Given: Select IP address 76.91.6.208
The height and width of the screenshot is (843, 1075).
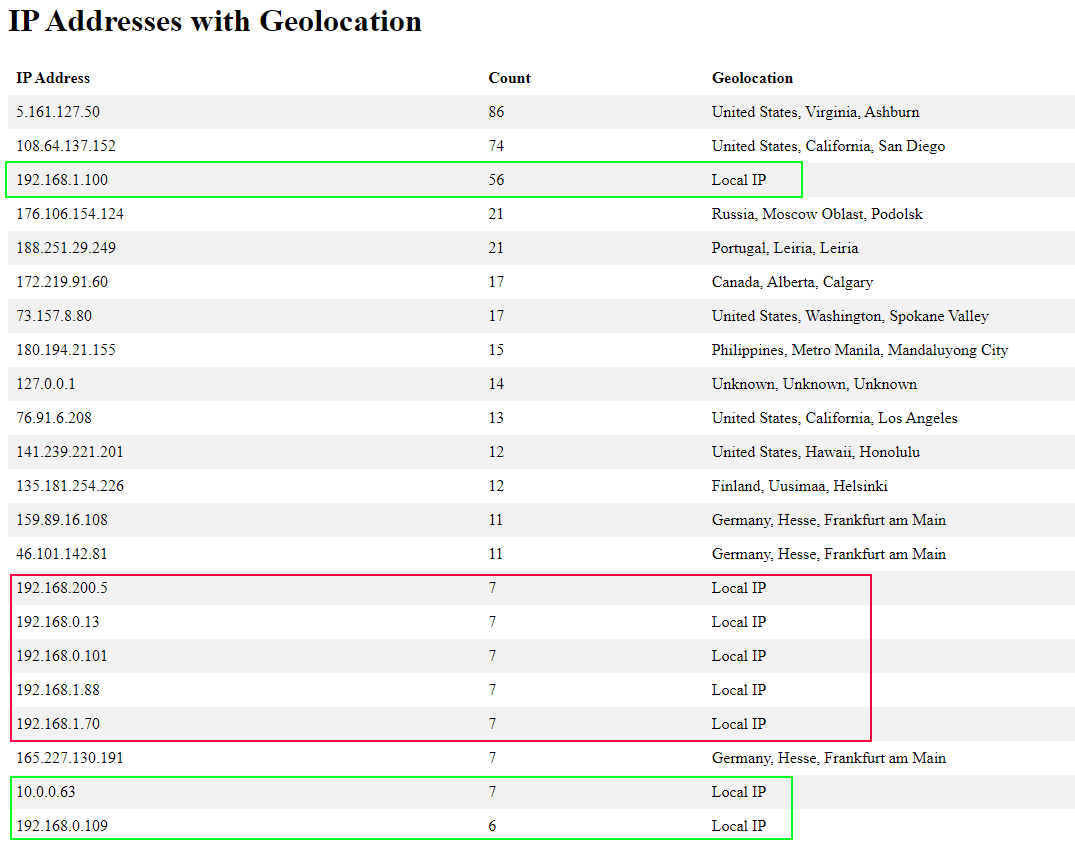Looking at the screenshot, I should pyautogui.click(x=54, y=418).
